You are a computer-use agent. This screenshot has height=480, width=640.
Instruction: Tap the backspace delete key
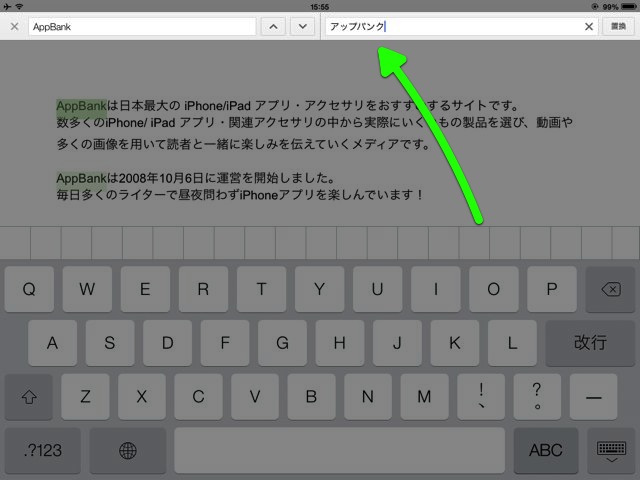(611, 289)
